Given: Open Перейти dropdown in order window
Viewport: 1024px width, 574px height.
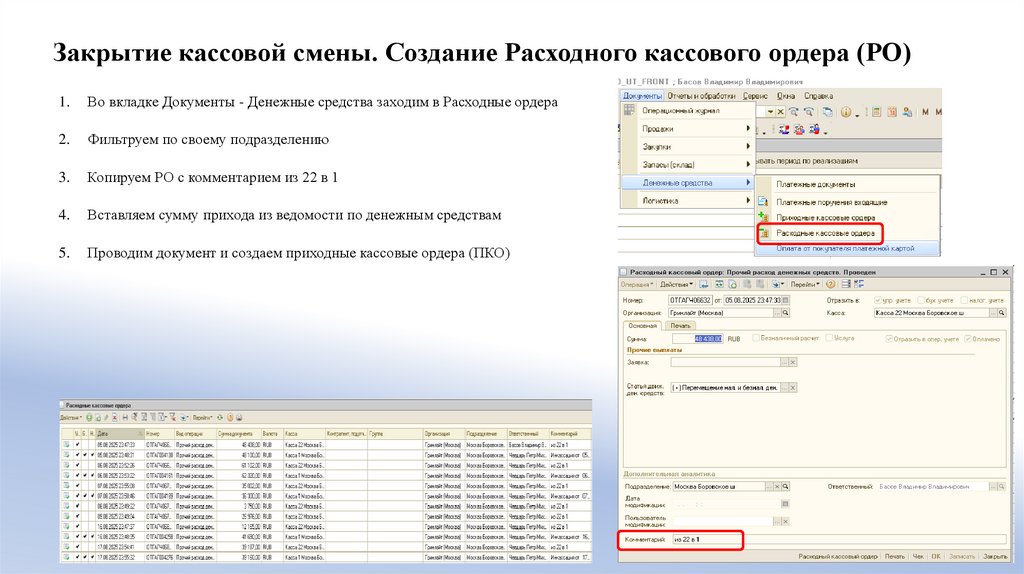Looking at the screenshot, I should click(x=805, y=284).
